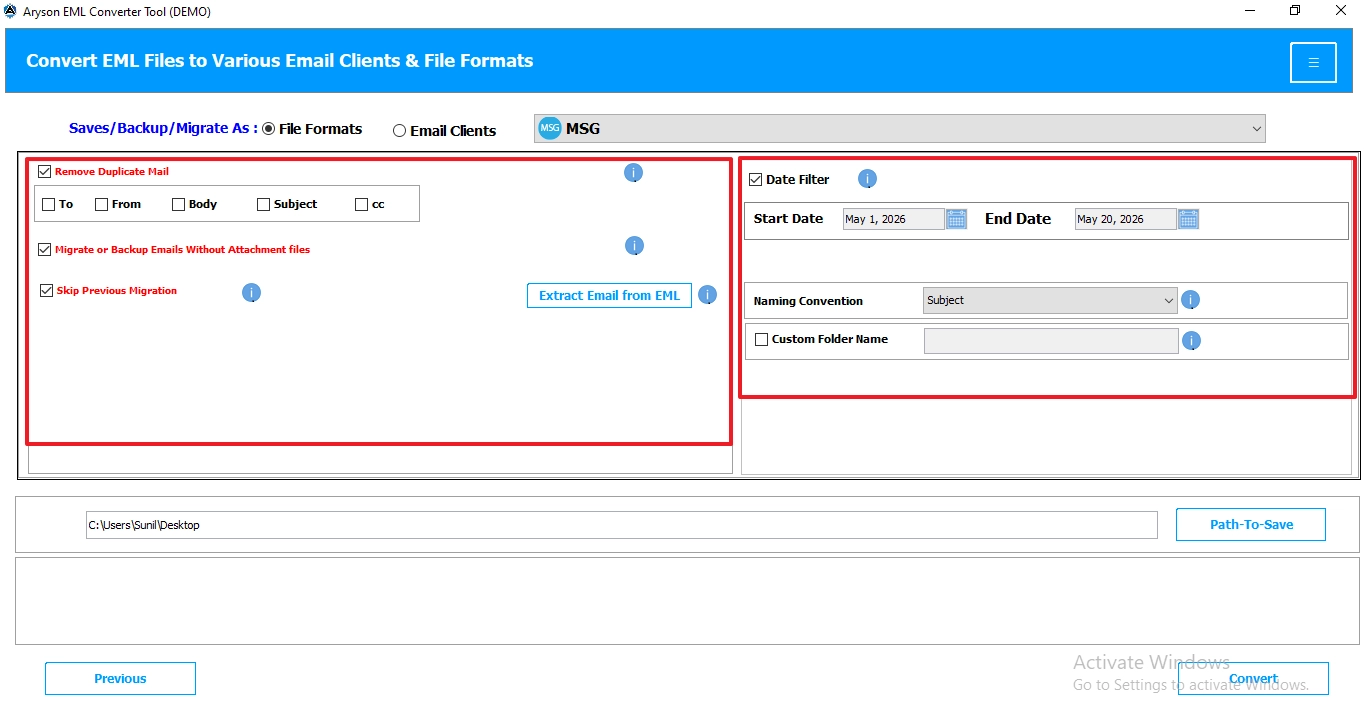Toggle Migrate Emails Without Attachment files checkbox
The width and height of the screenshot is (1366, 728).
(x=44, y=249)
